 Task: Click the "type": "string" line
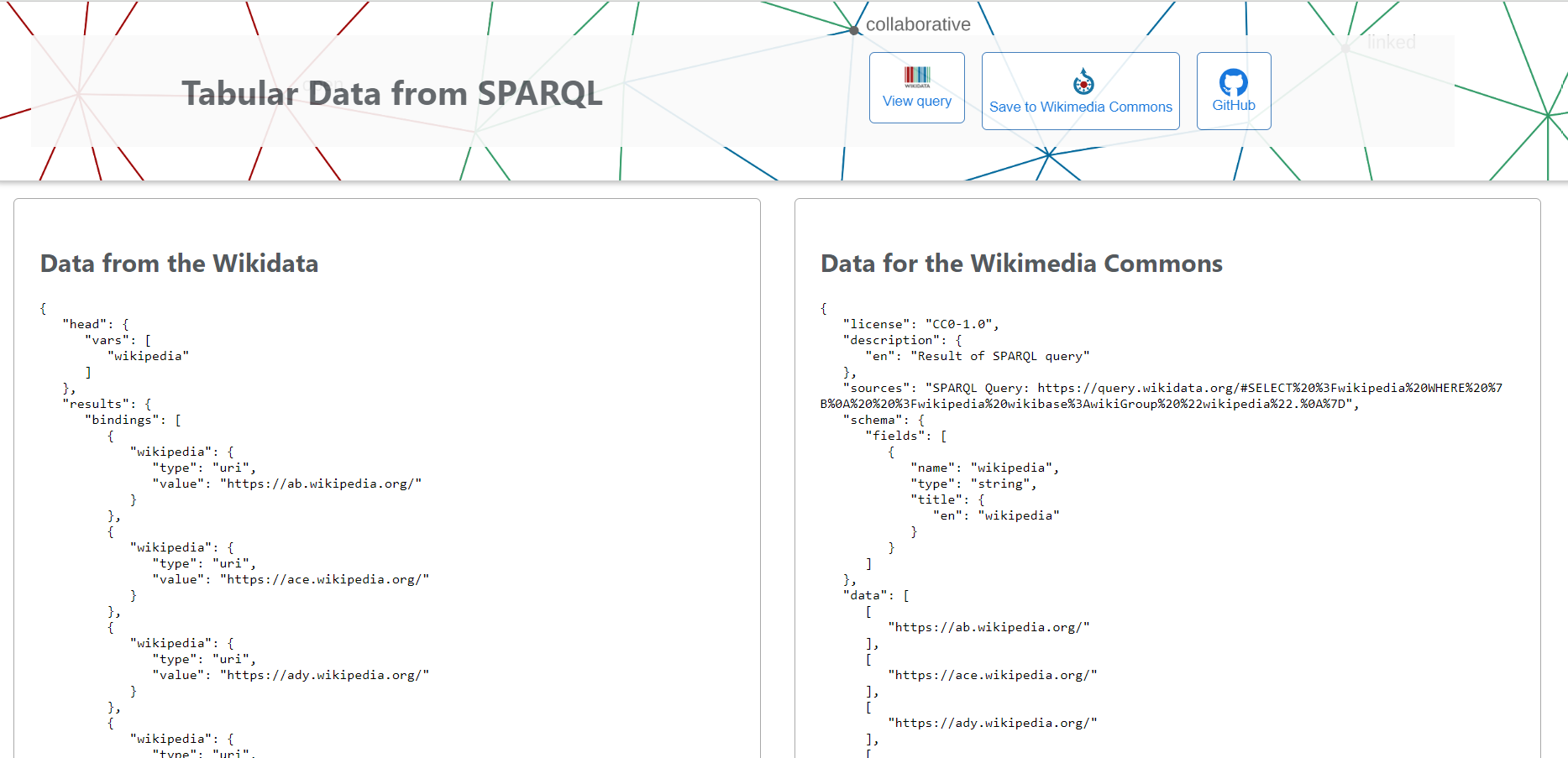pyautogui.click(x=974, y=484)
